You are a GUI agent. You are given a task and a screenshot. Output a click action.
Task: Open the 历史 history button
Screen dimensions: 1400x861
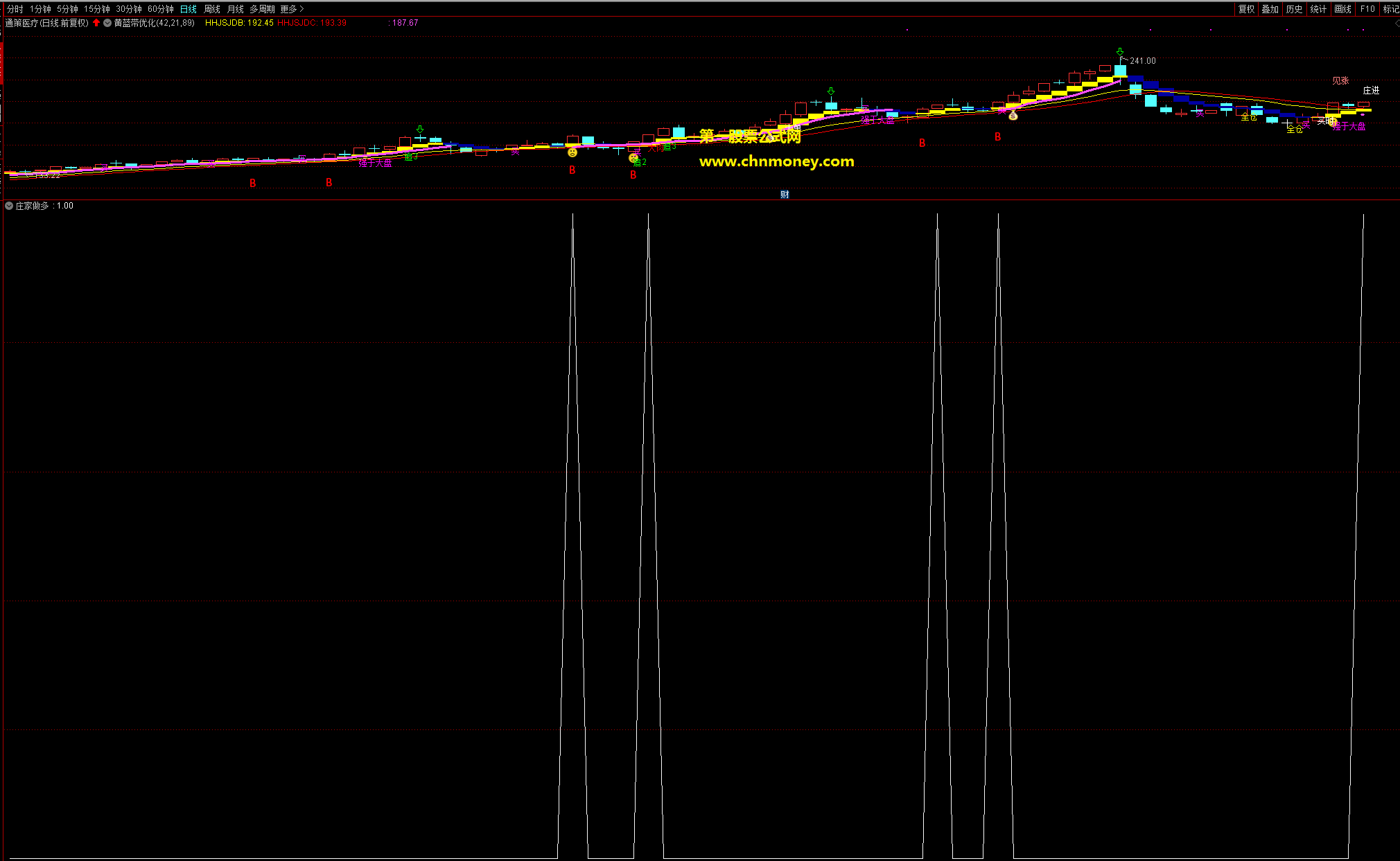pos(1294,9)
